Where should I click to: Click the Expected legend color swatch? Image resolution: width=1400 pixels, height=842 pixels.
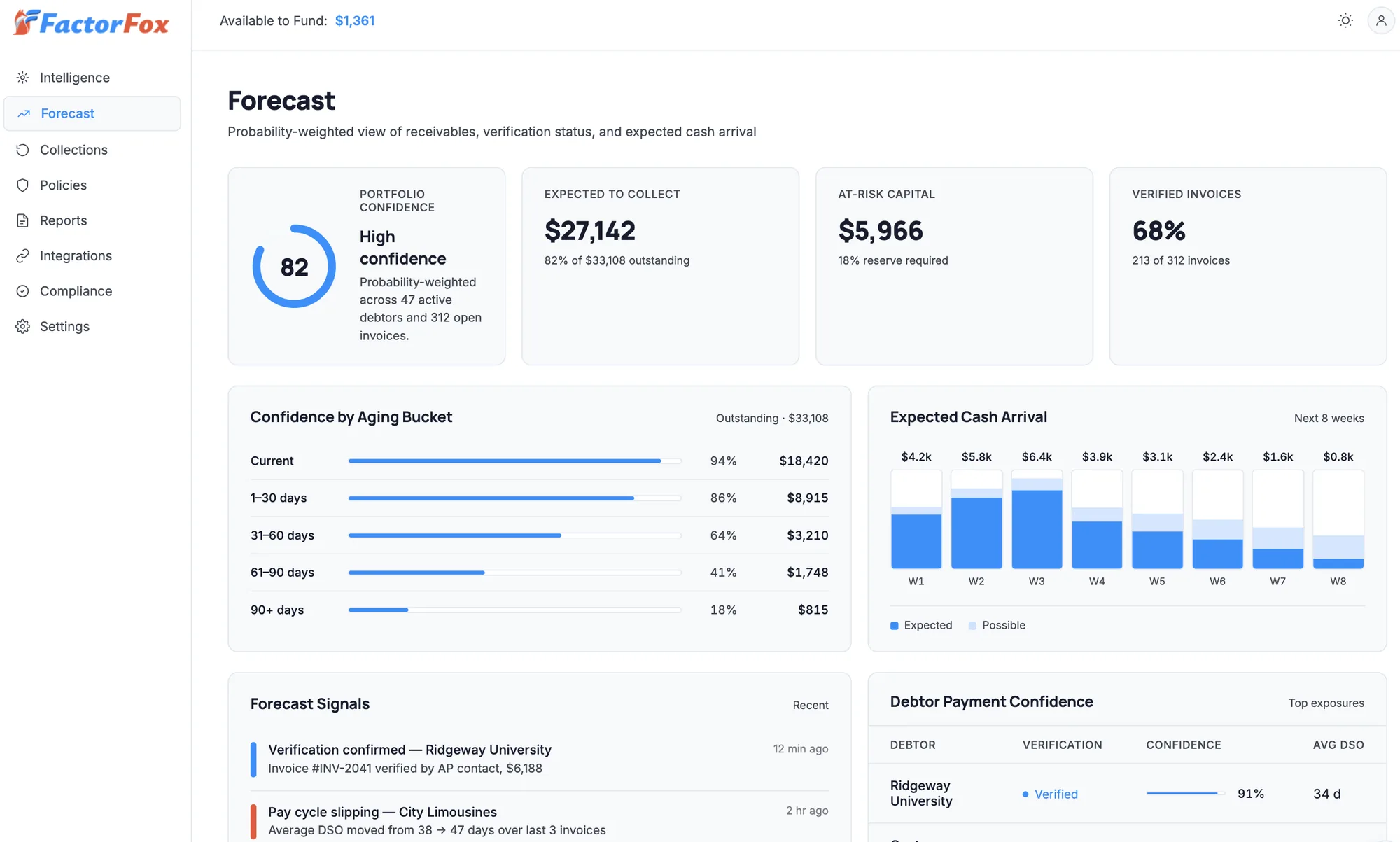pos(894,626)
